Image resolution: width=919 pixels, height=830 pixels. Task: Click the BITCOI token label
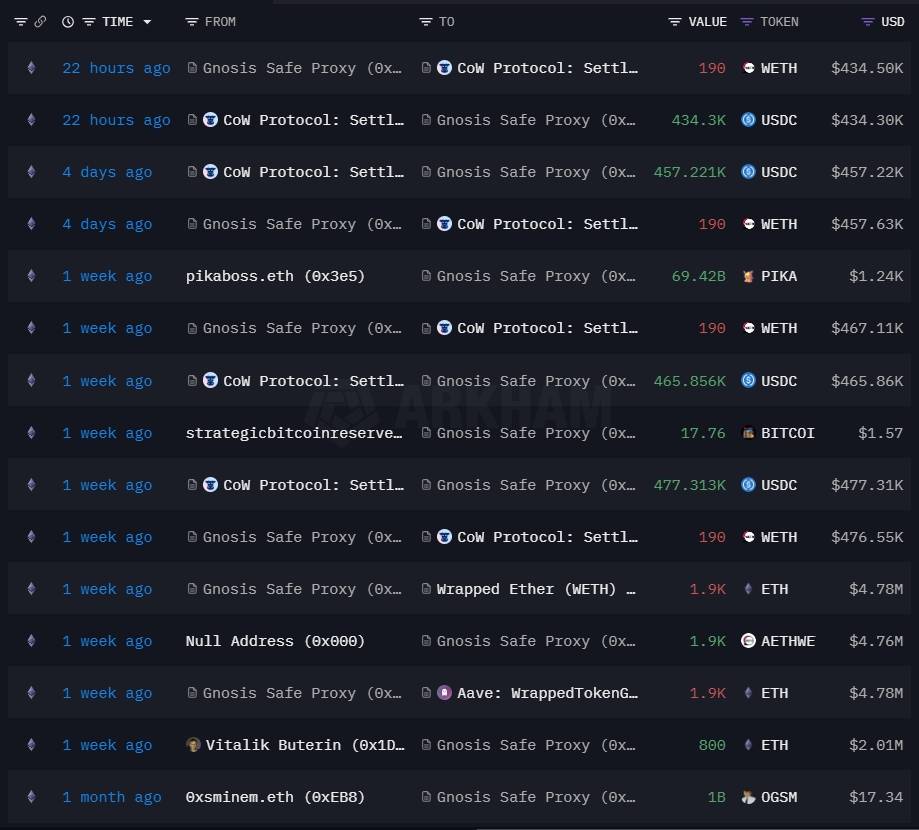pyautogui.click(x=788, y=433)
